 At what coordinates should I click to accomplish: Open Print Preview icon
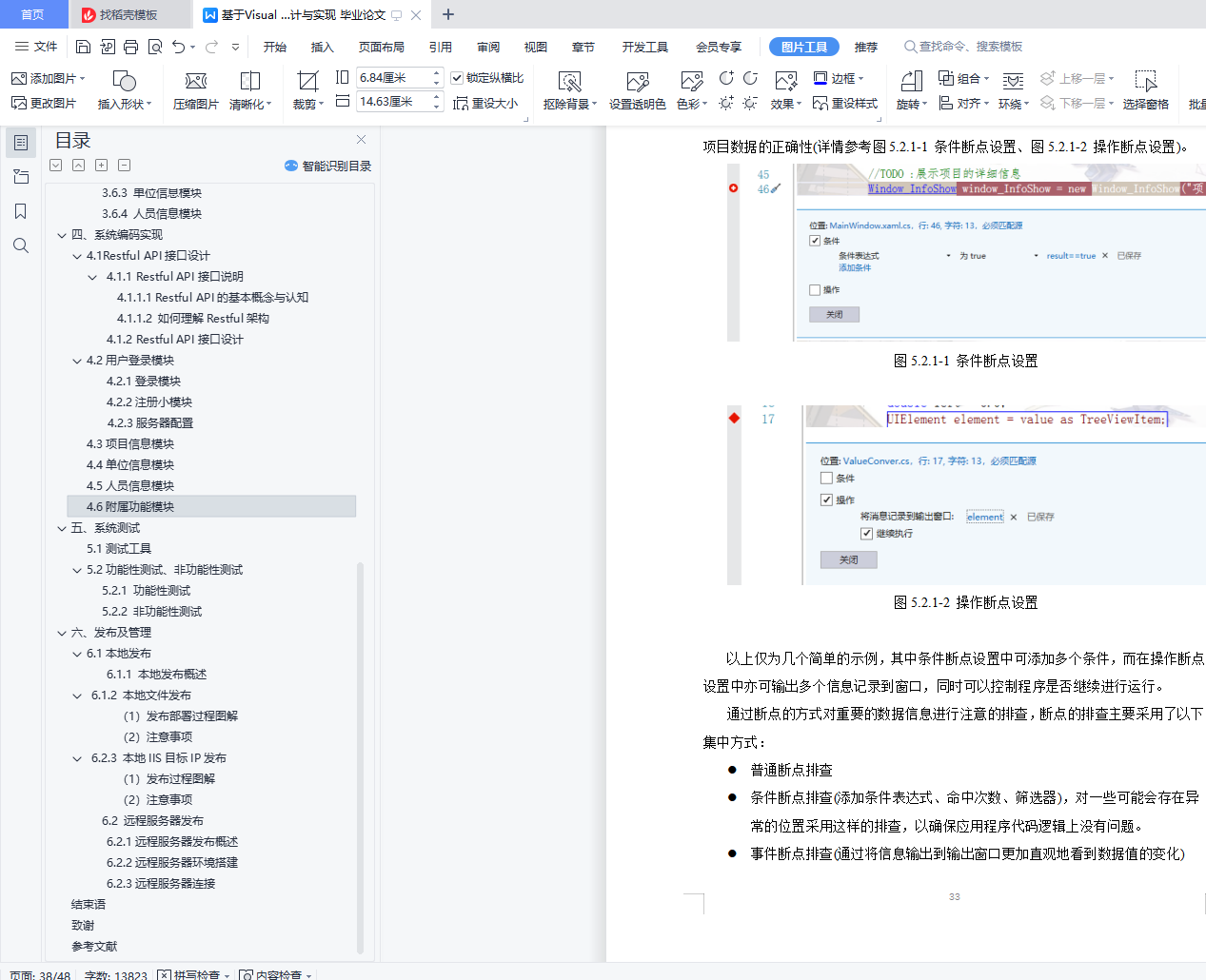[154, 47]
